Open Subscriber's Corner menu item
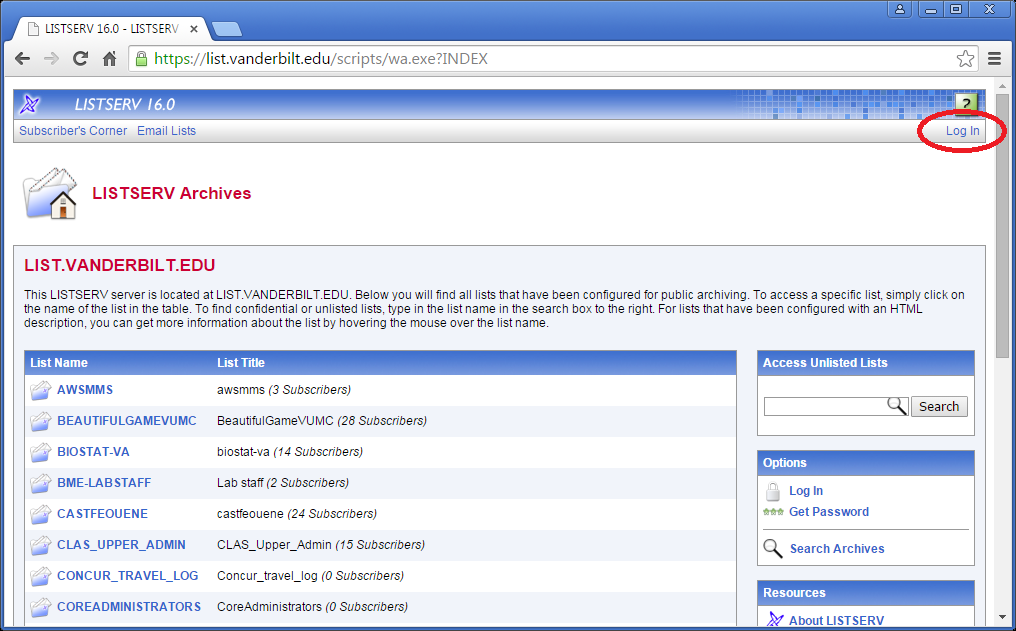Viewport: 1016px width, 631px height. 73,131
